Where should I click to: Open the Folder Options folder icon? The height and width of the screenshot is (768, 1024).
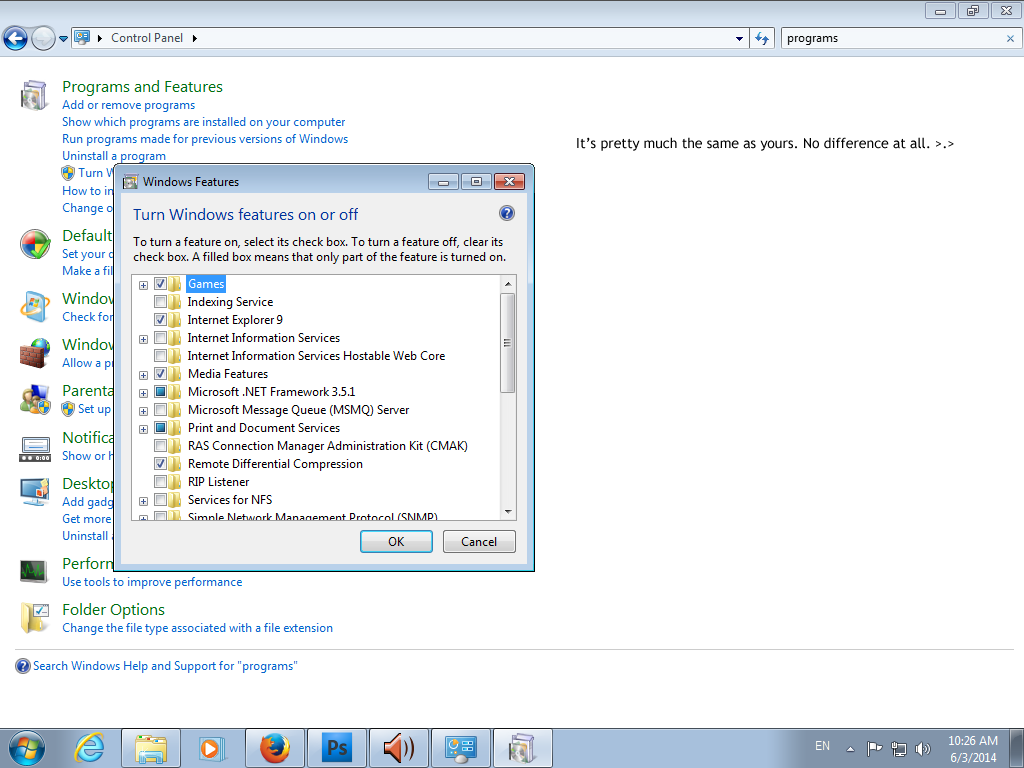point(35,618)
